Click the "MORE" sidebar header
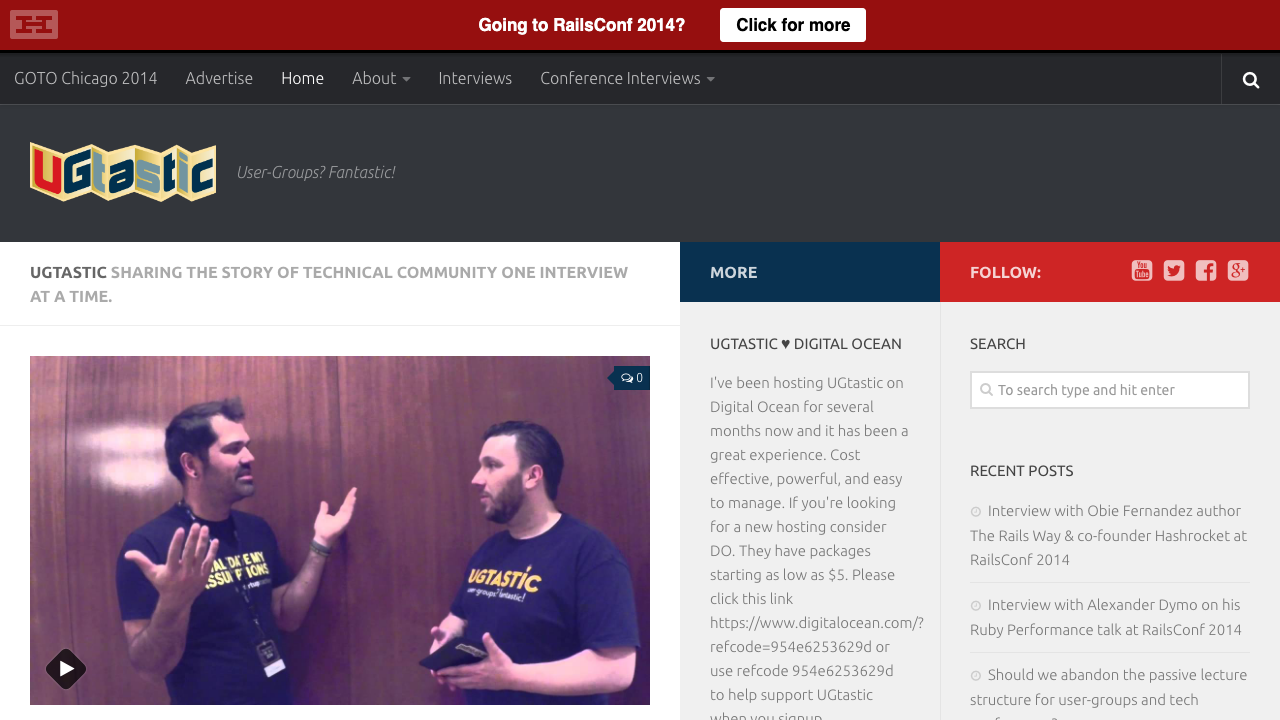 734,272
